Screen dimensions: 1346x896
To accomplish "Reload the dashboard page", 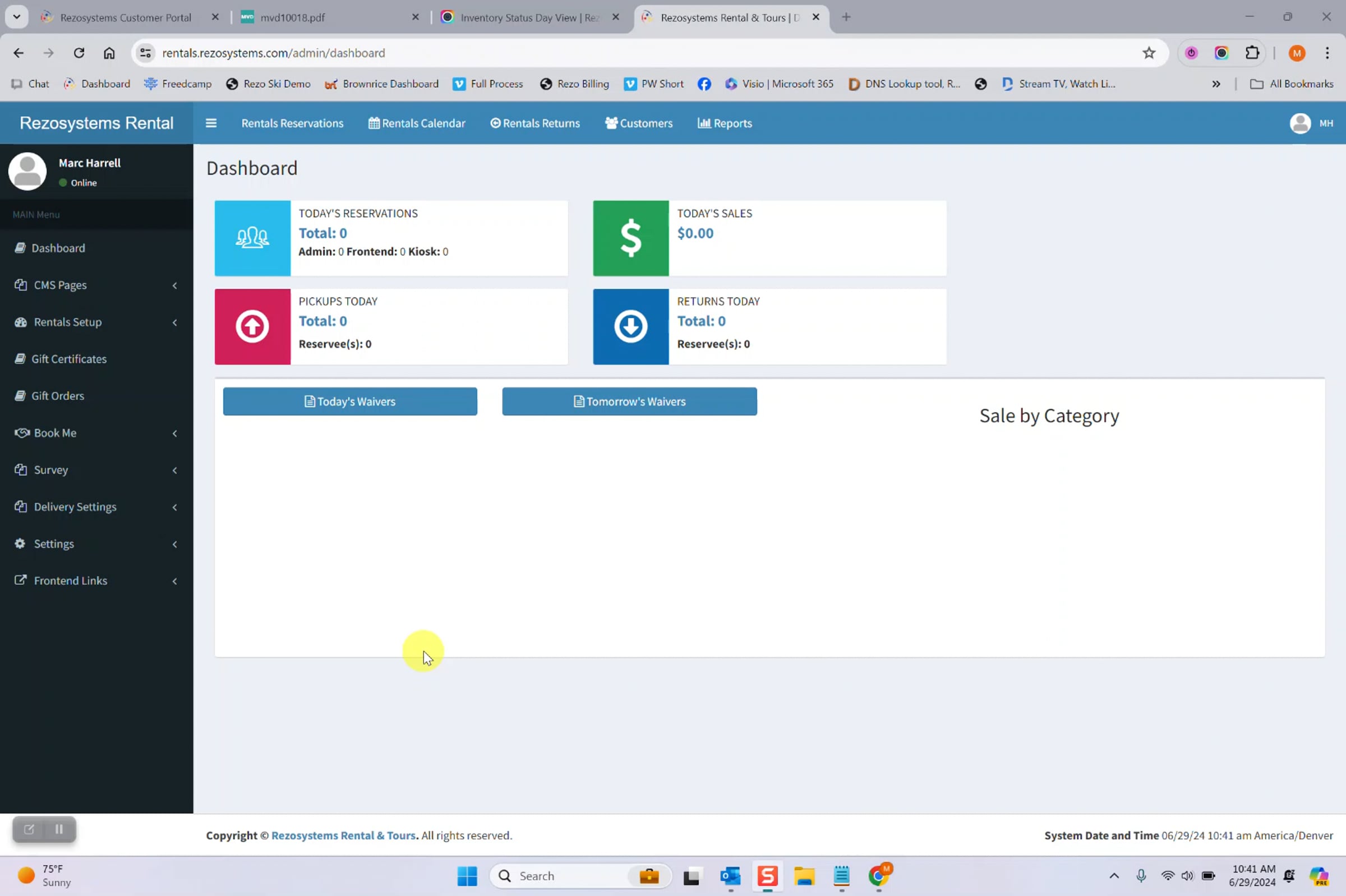I will point(79,53).
